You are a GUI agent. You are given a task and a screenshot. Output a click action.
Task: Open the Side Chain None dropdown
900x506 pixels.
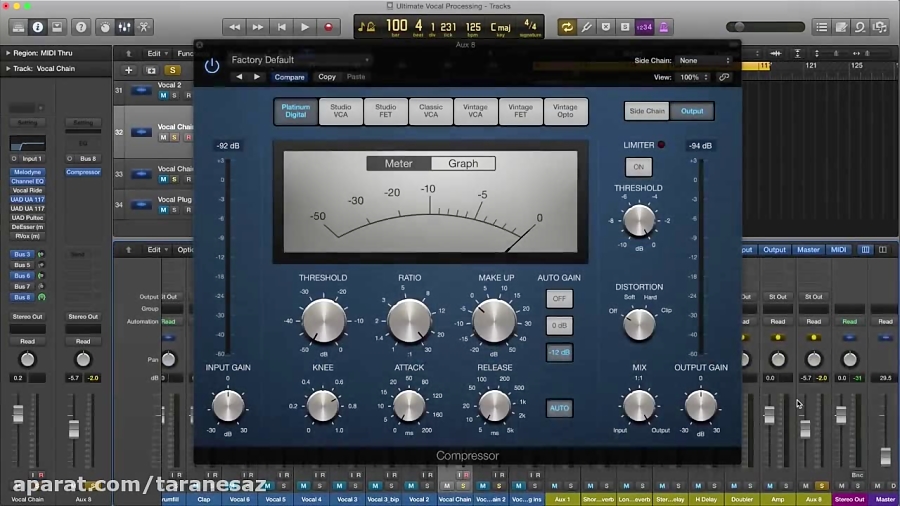tap(704, 60)
